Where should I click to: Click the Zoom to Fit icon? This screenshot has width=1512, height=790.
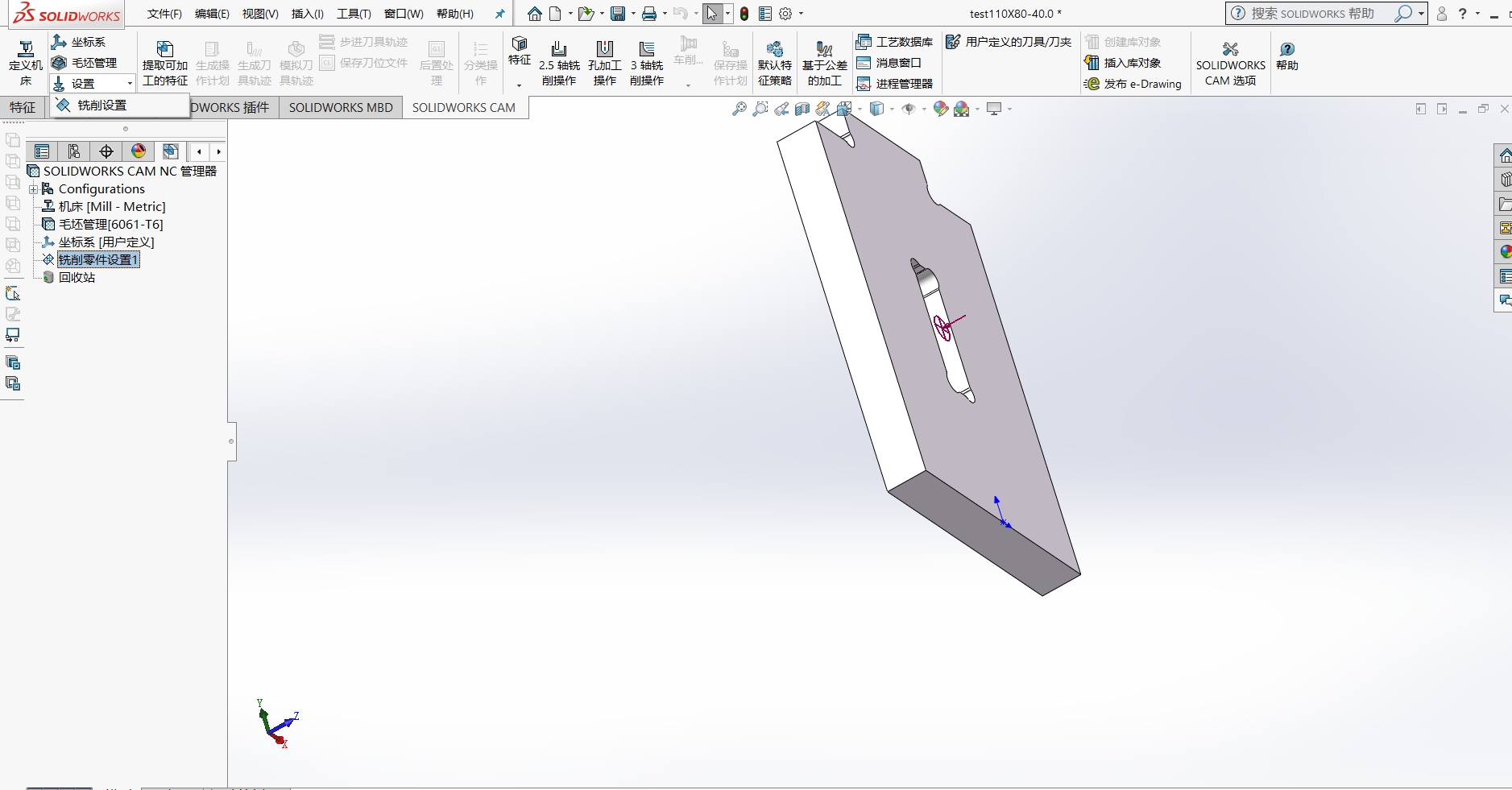coord(739,109)
